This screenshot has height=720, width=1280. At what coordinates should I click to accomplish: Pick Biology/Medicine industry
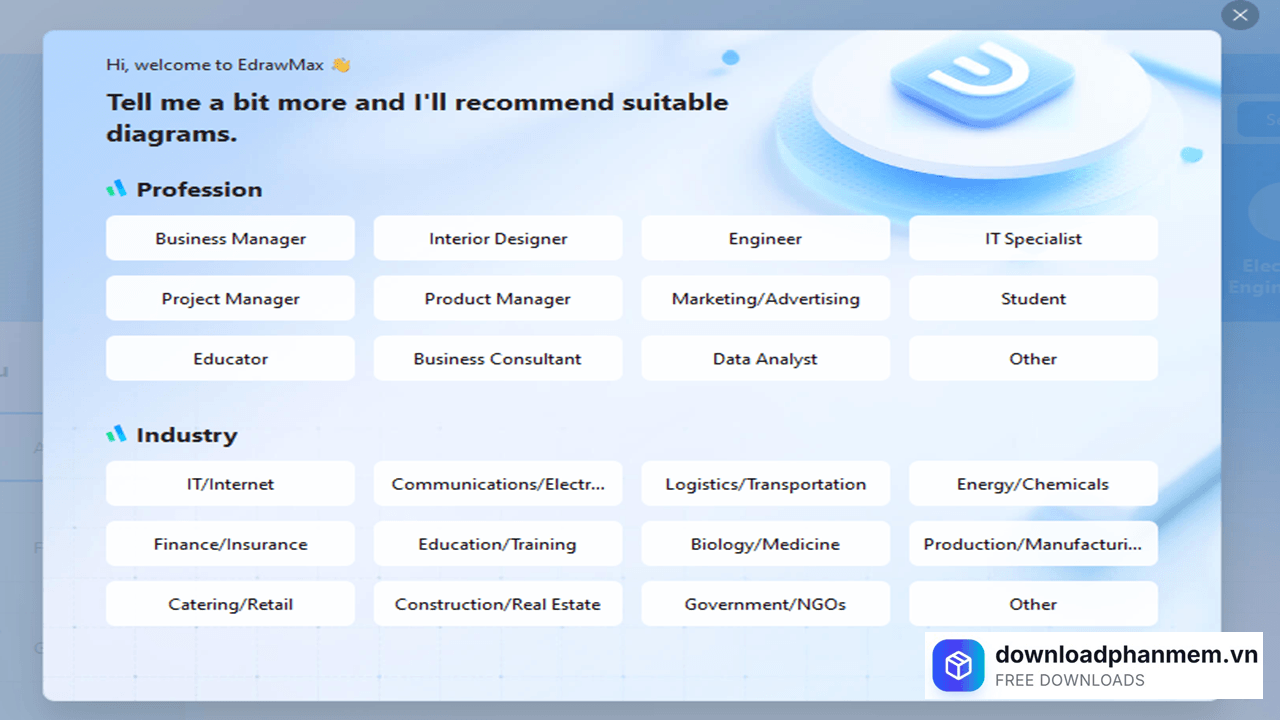[x=765, y=544]
